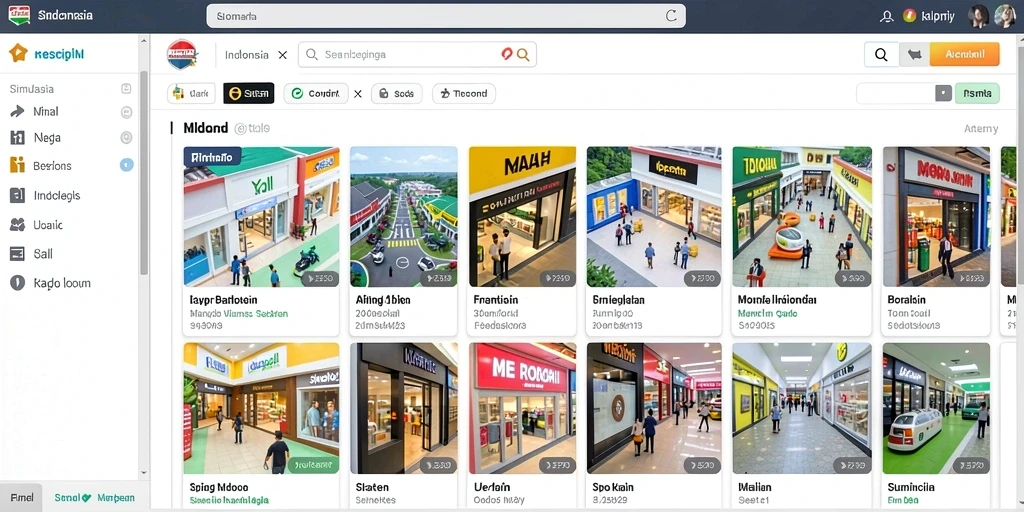Open the laypr Barlotein mall thumbnail

pyautogui.click(x=261, y=217)
